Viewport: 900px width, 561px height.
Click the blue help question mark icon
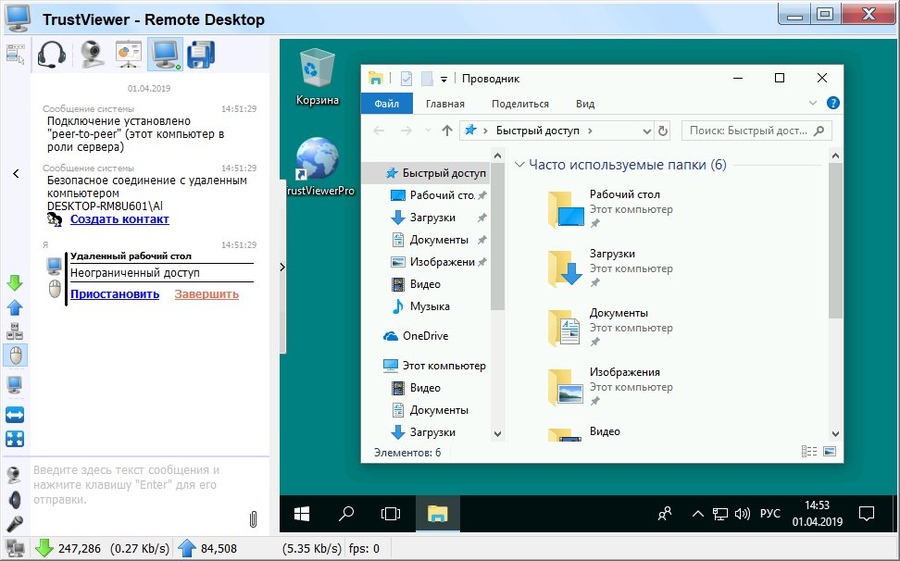coord(833,103)
